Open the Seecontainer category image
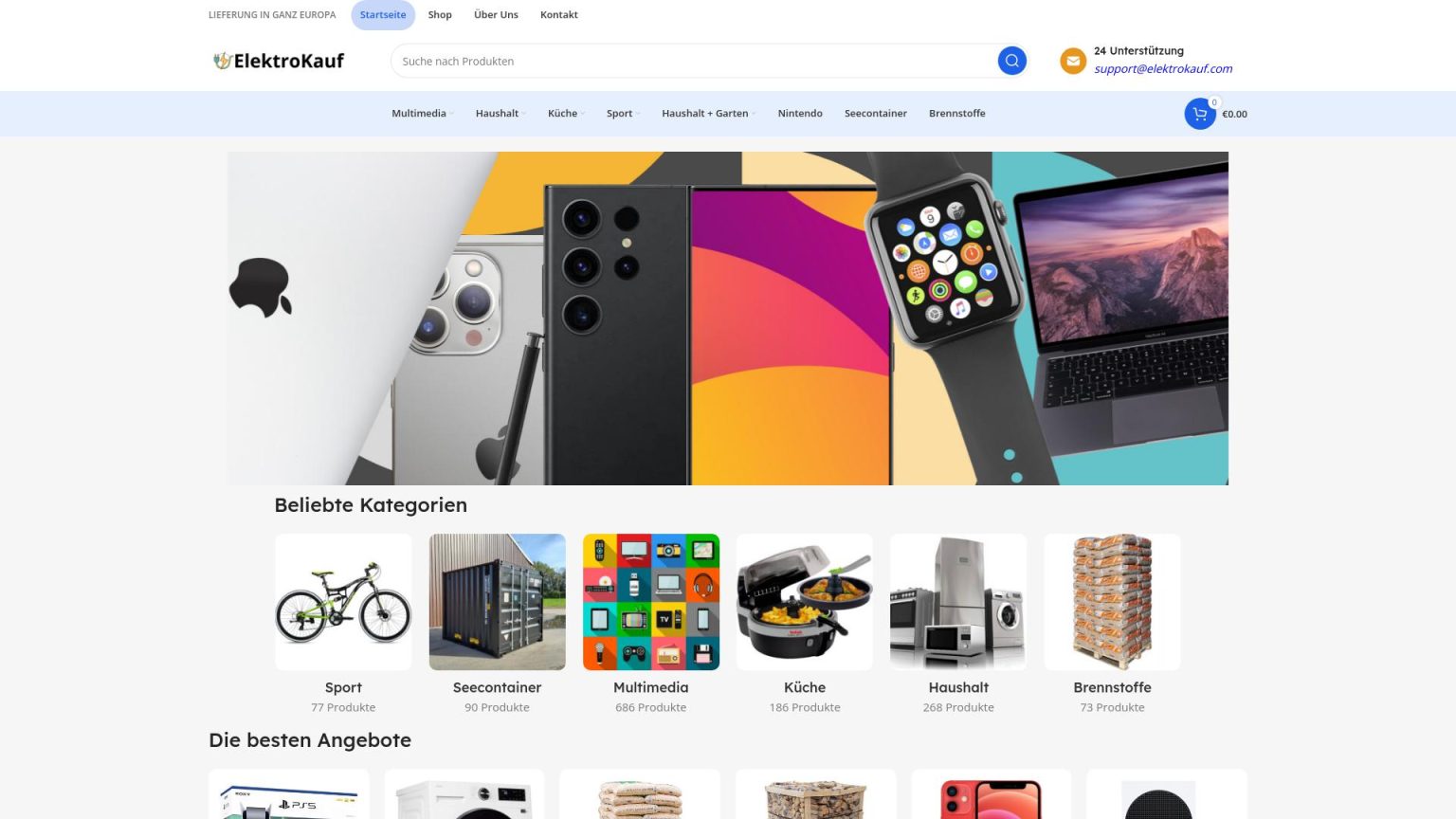The width and height of the screenshot is (1456, 819). [497, 602]
